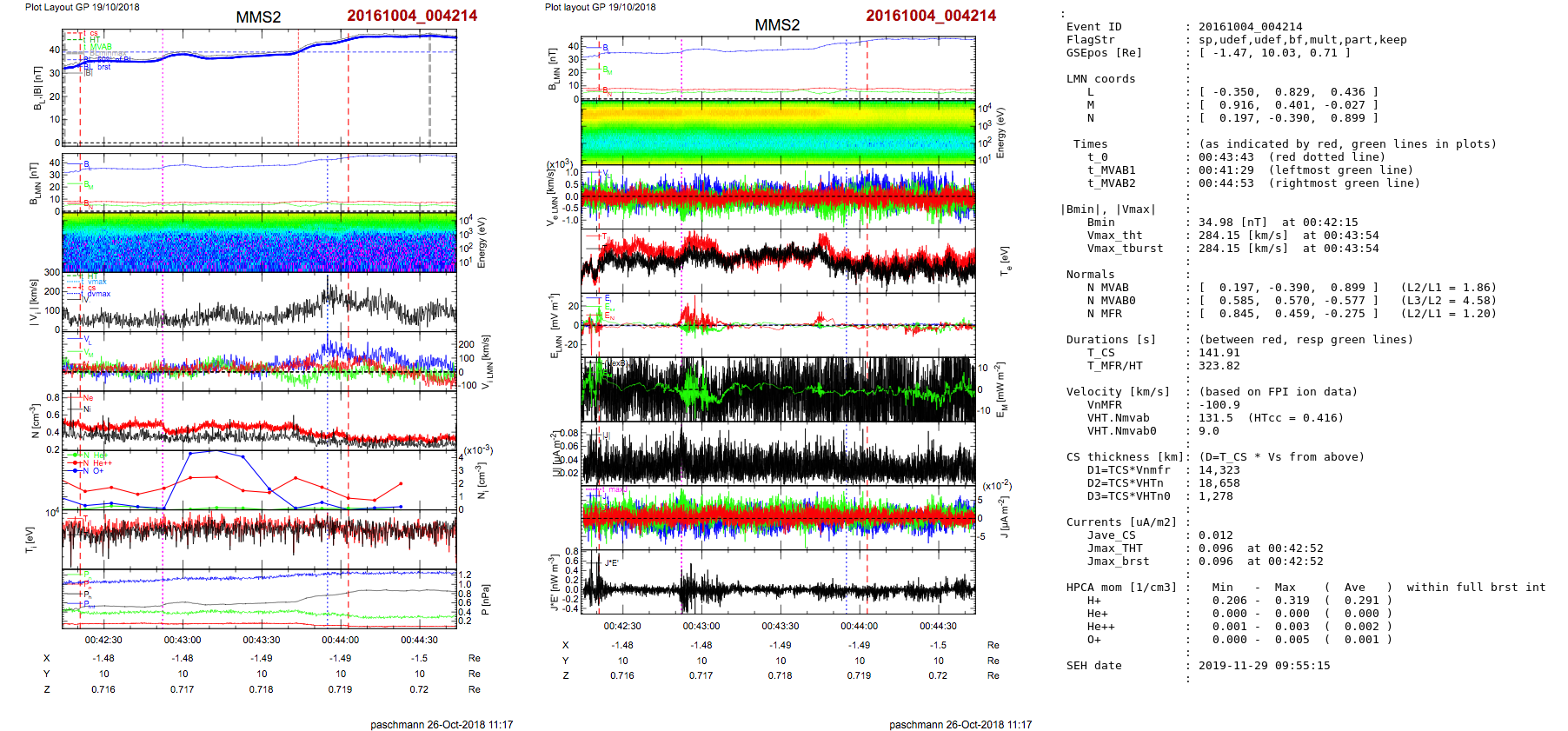
Task: Click the 00:42:30 tick under the right plot
Action: point(622,626)
